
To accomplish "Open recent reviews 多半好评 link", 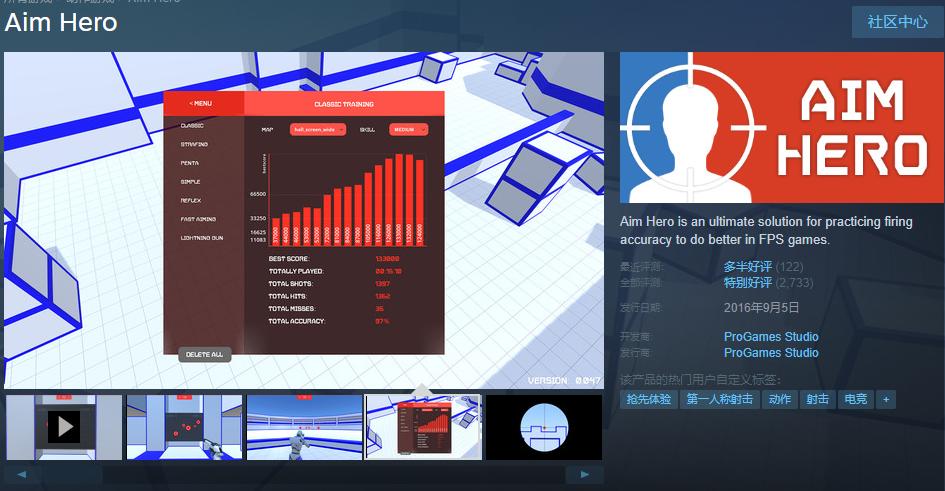I will [x=747, y=267].
